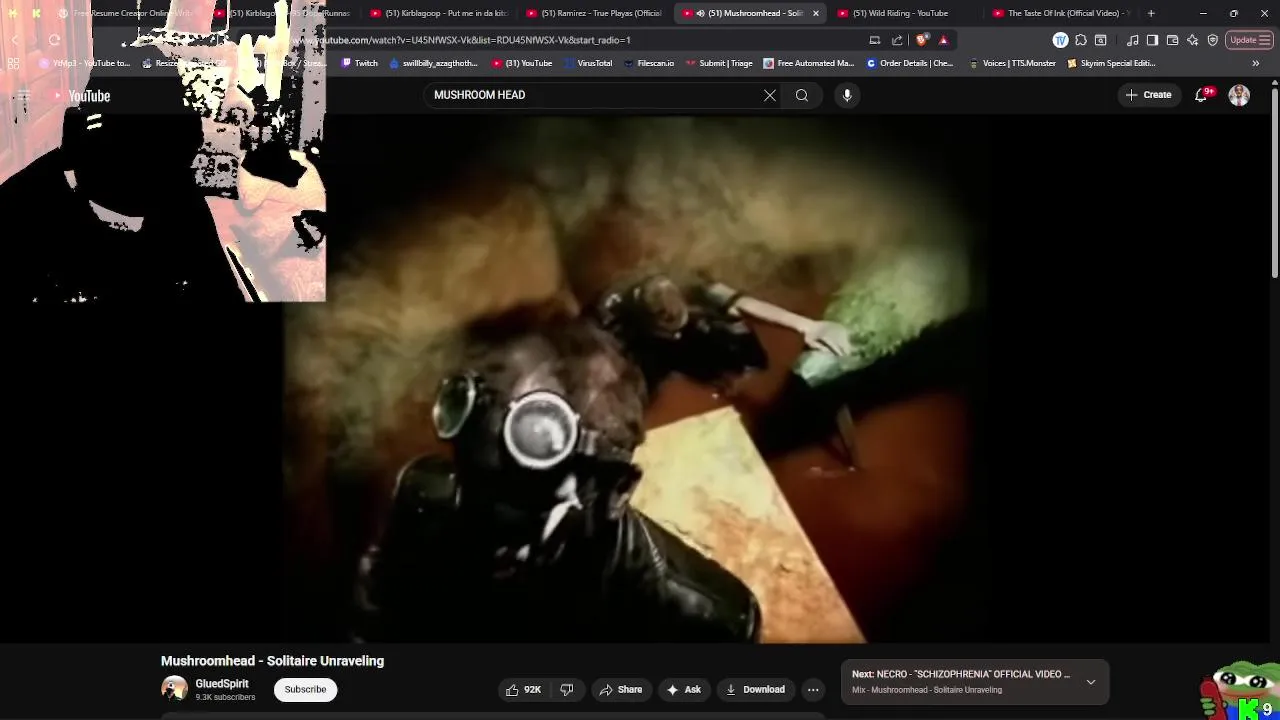Viewport: 1280px width, 720px height.
Task: Click the cast screen icon in address bar
Action: (x=875, y=40)
